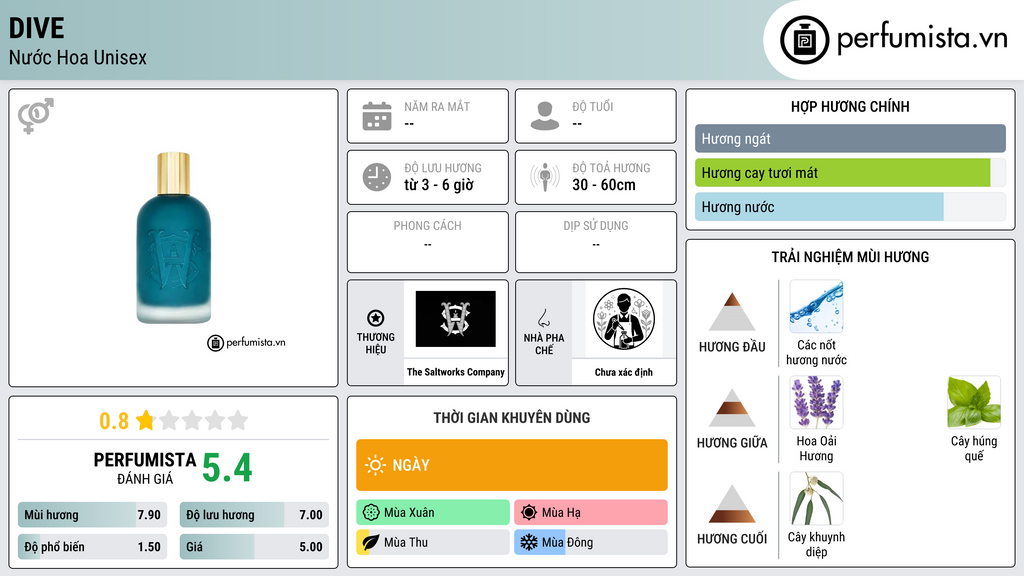1024x576 pixels.
Task: Click the Hương đầu pyramid icon
Action: pyautogui.click(x=732, y=312)
